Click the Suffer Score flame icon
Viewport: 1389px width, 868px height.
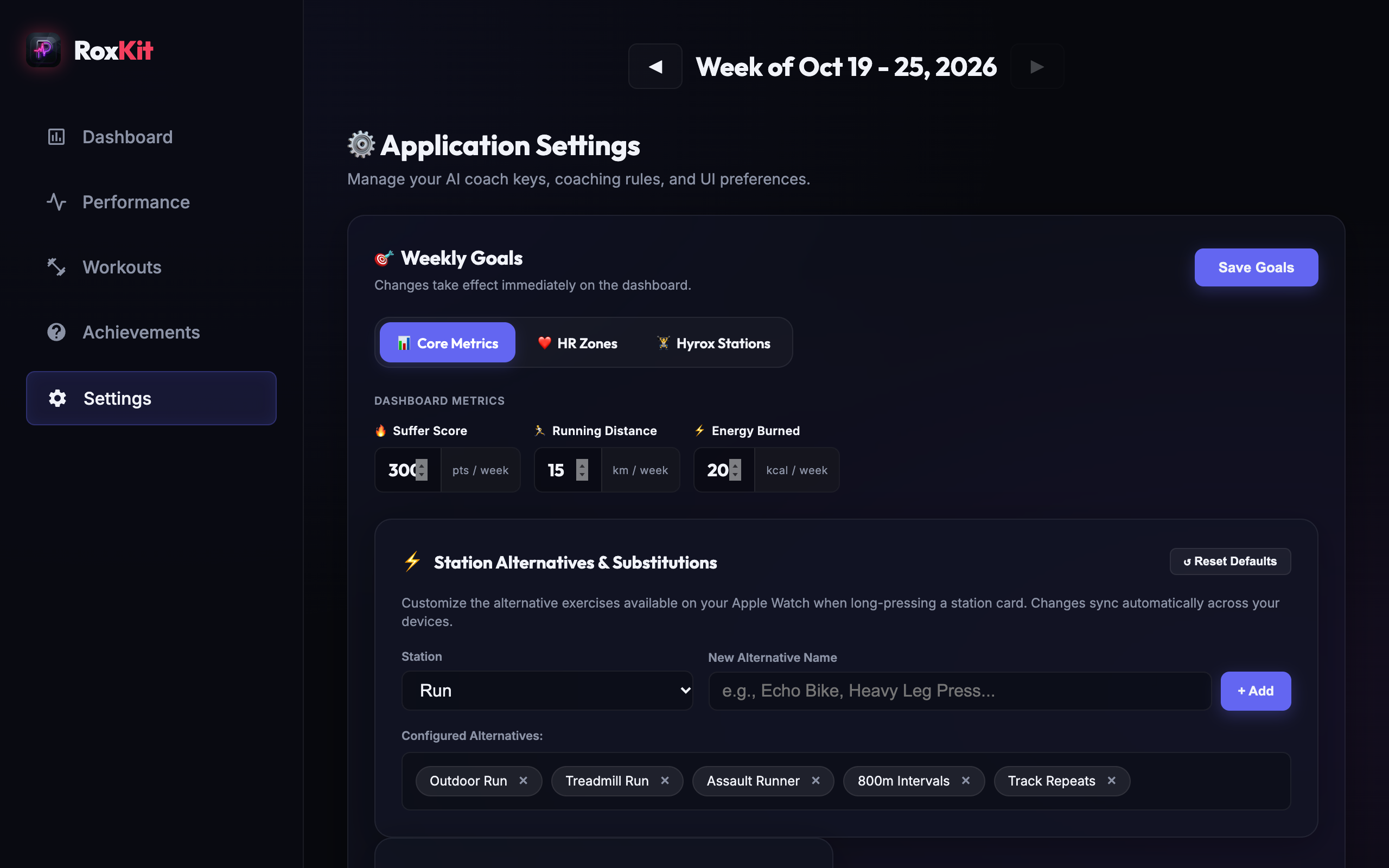(380, 431)
